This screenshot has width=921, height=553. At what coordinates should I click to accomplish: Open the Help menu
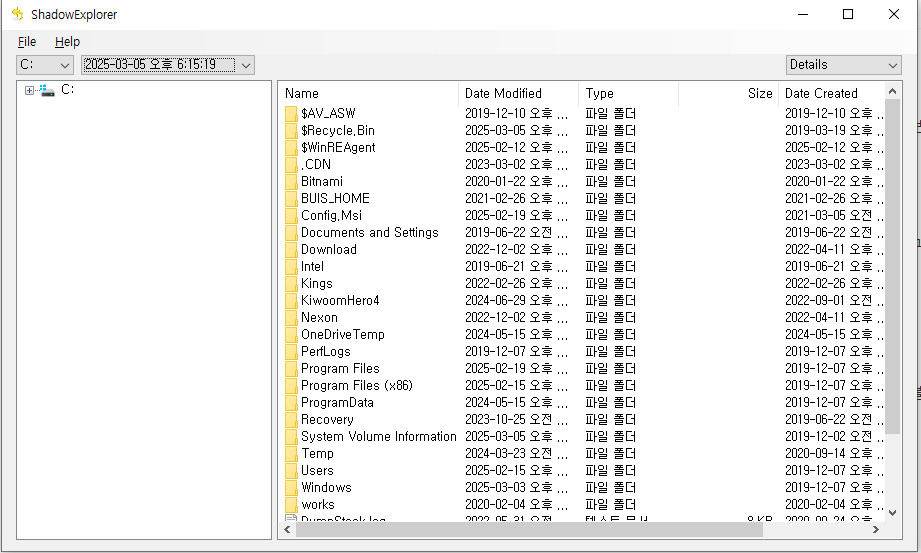pos(67,42)
